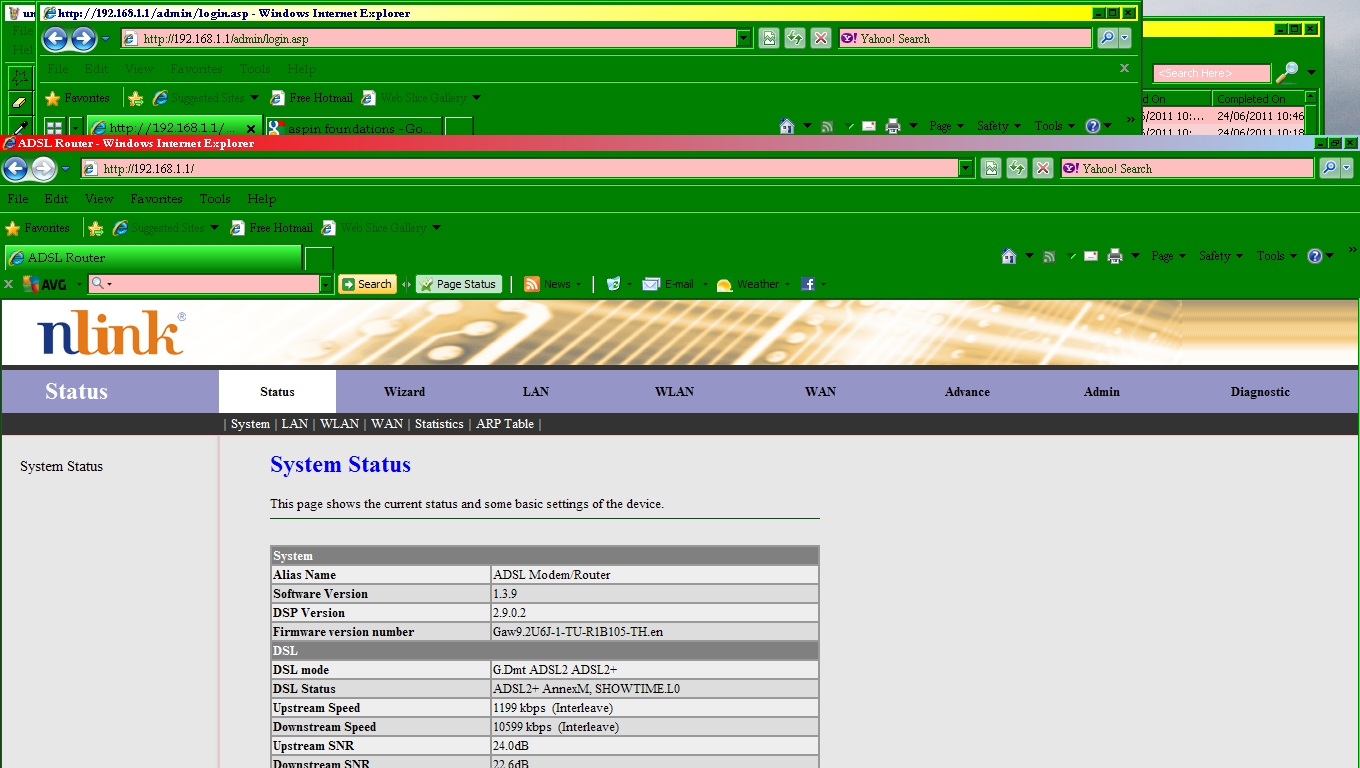Click the Statistics submenu link
This screenshot has width=1360, height=768.
pos(439,424)
